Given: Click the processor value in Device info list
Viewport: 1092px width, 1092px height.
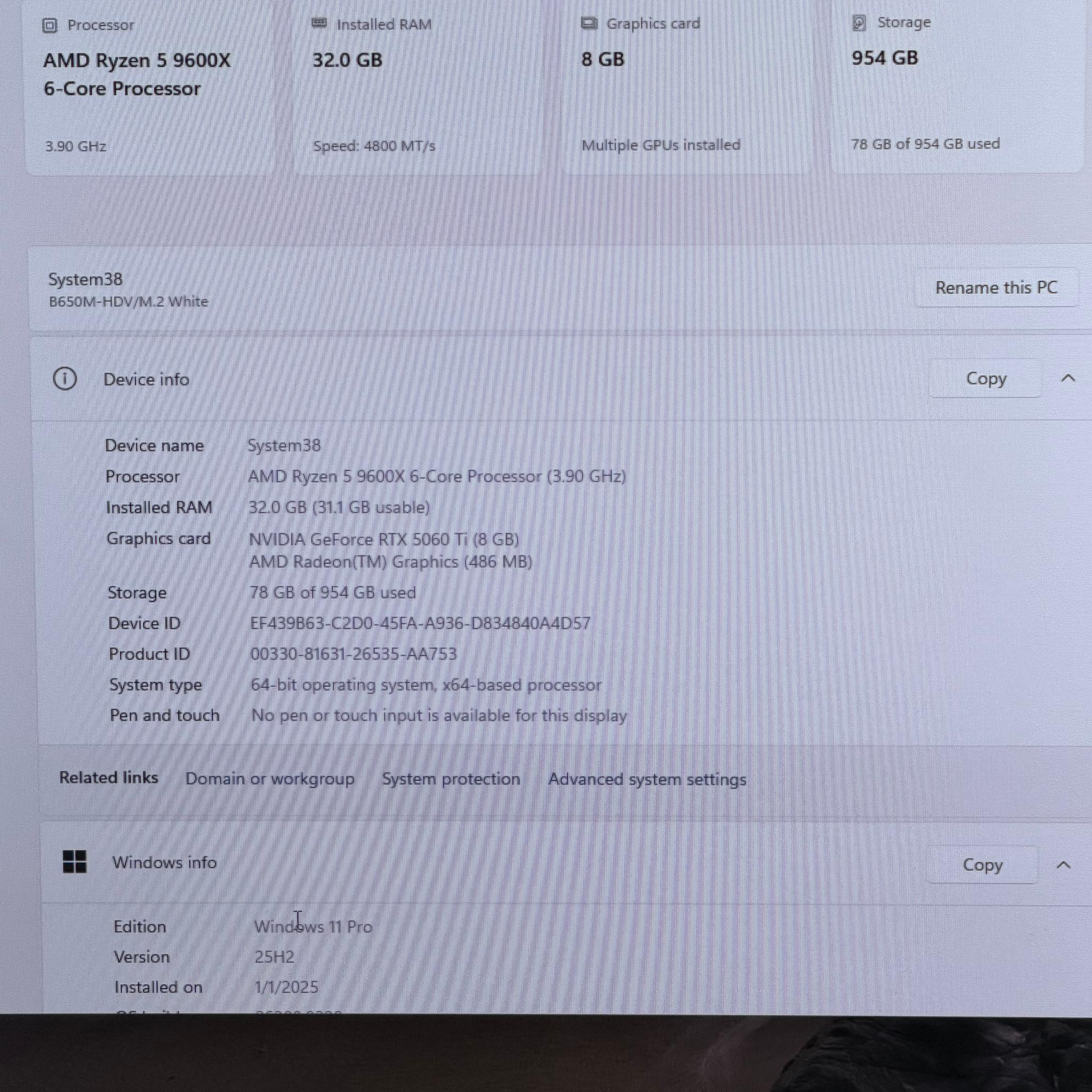Looking at the screenshot, I should (437, 477).
